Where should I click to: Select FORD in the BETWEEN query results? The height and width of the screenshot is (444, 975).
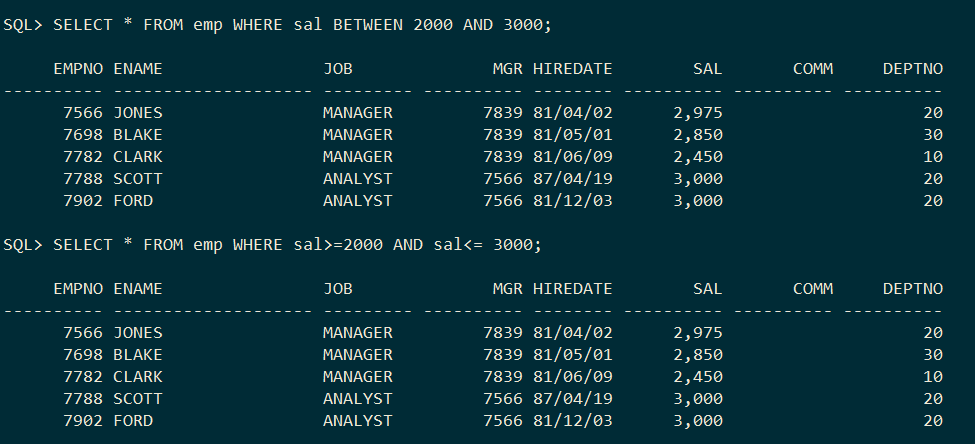coord(132,201)
